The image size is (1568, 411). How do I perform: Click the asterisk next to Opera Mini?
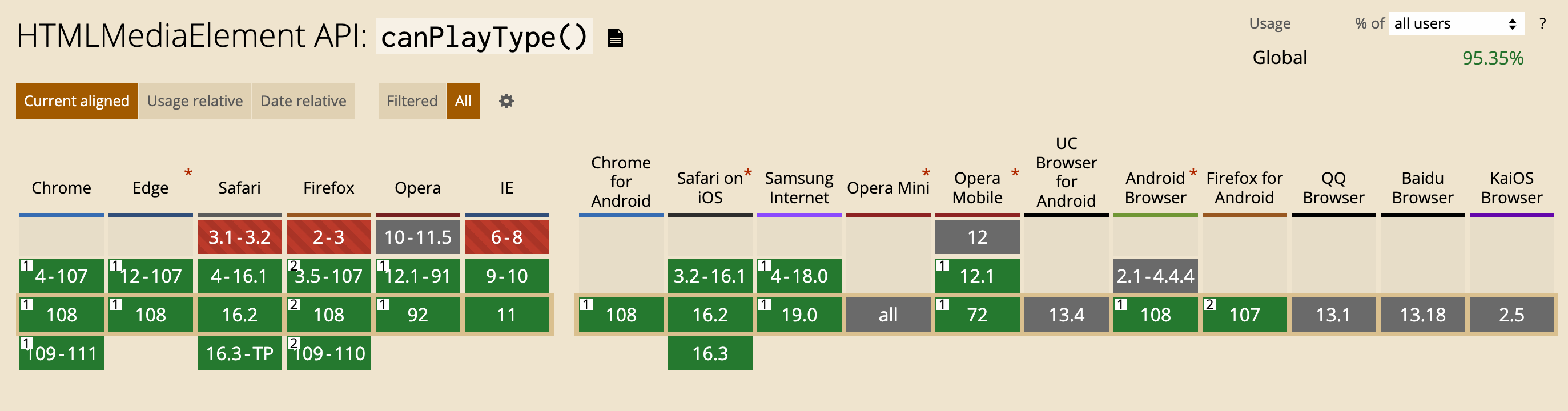tap(926, 174)
